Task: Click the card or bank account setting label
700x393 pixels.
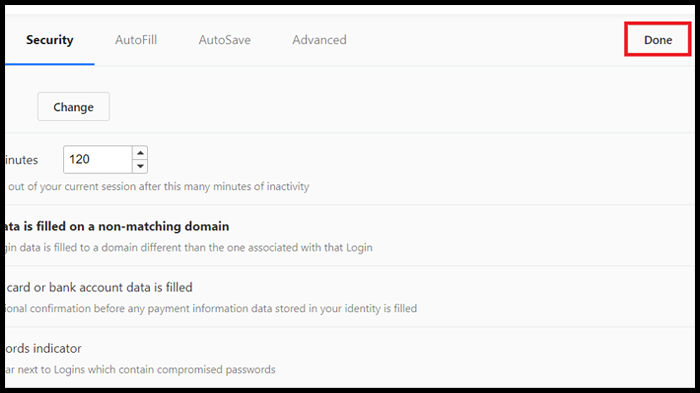Action: 99,287
